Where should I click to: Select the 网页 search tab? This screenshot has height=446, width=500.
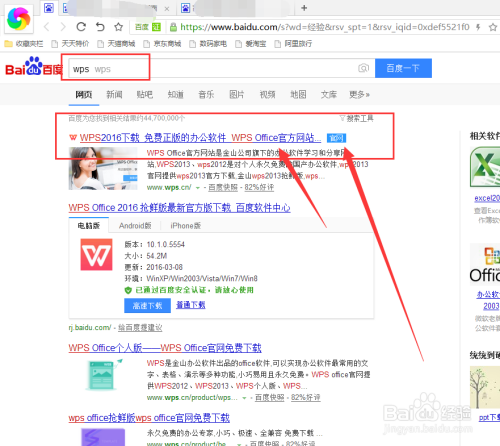pos(84,95)
